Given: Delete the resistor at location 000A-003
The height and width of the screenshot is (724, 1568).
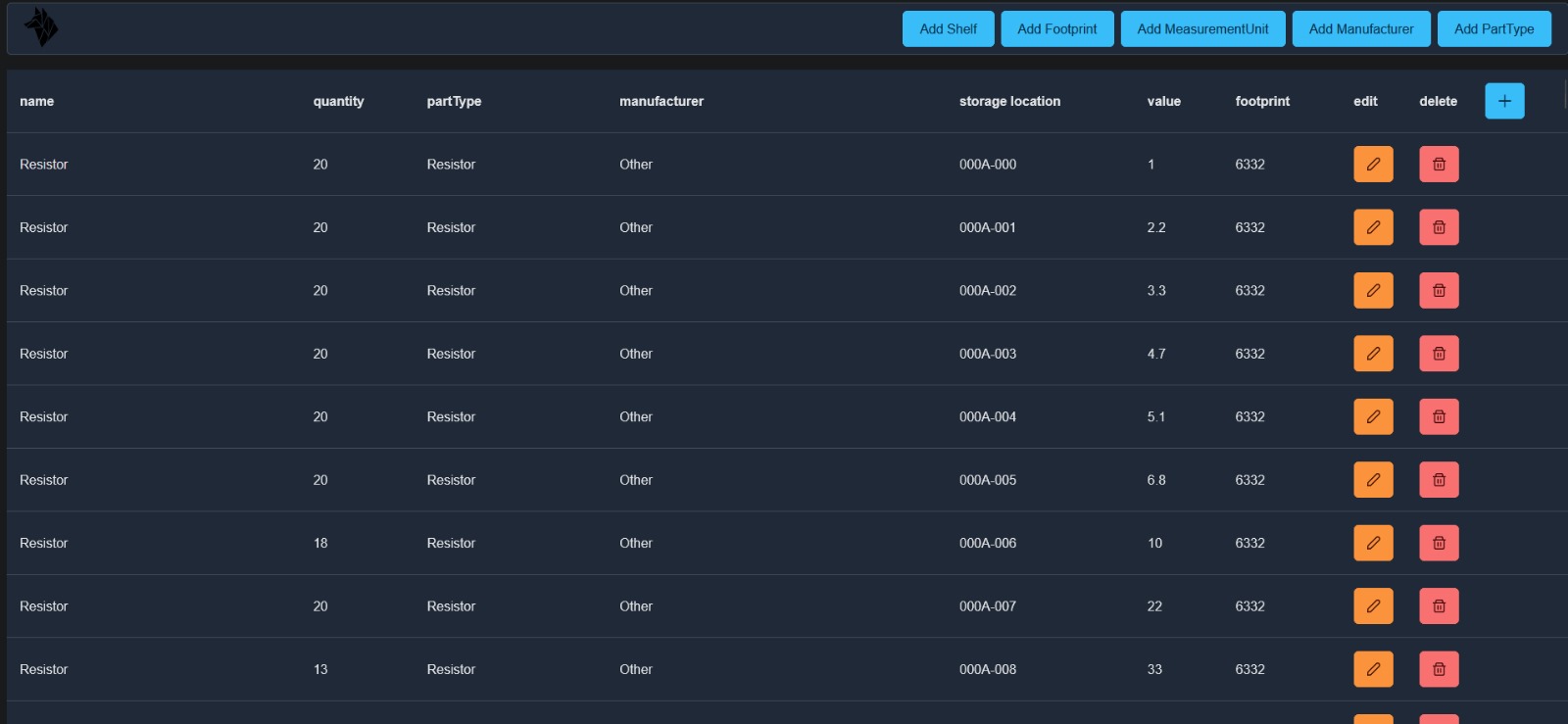Looking at the screenshot, I should pyautogui.click(x=1439, y=354).
